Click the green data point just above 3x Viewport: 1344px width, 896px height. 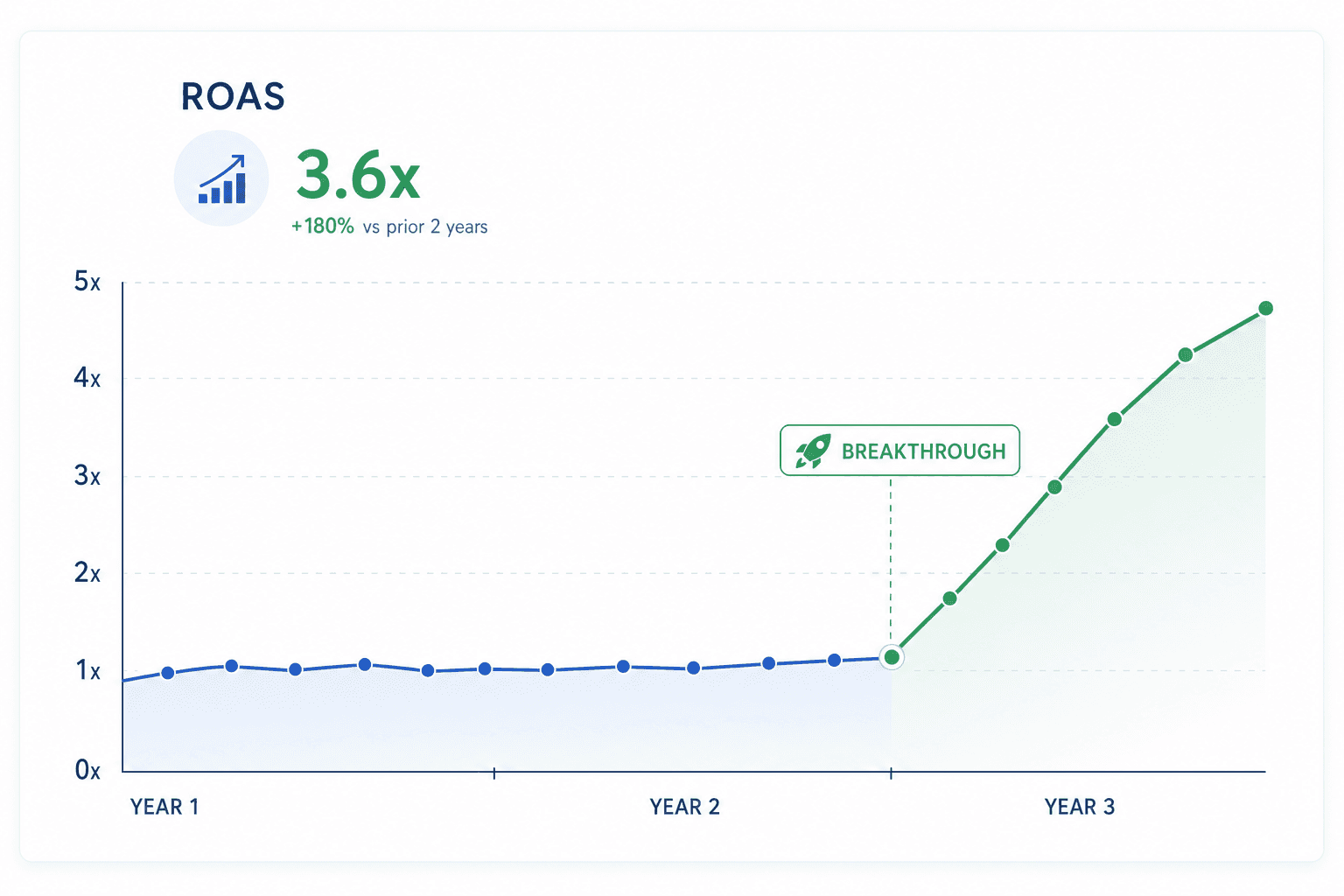(x=1115, y=419)
